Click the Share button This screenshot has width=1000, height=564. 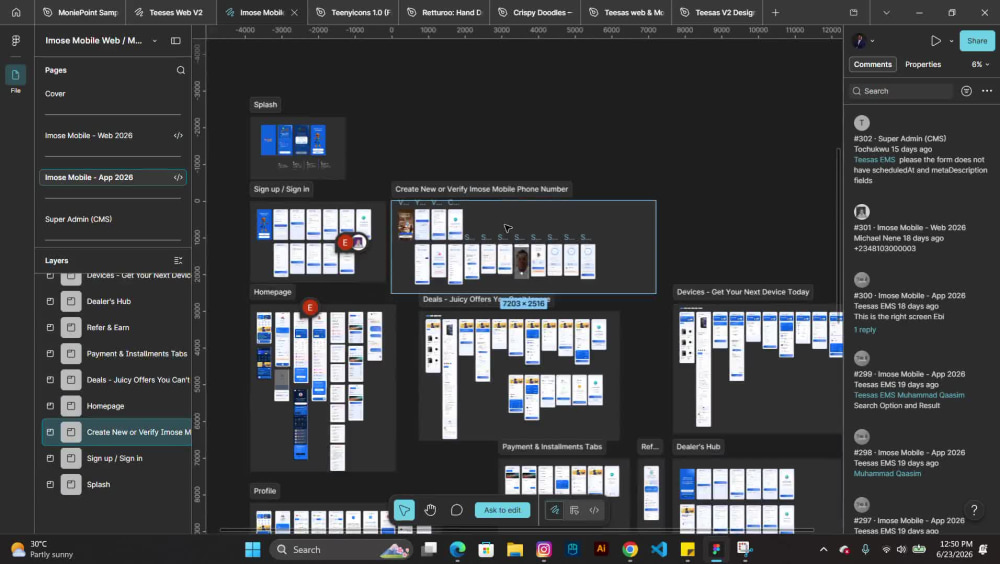click(976, 40)
